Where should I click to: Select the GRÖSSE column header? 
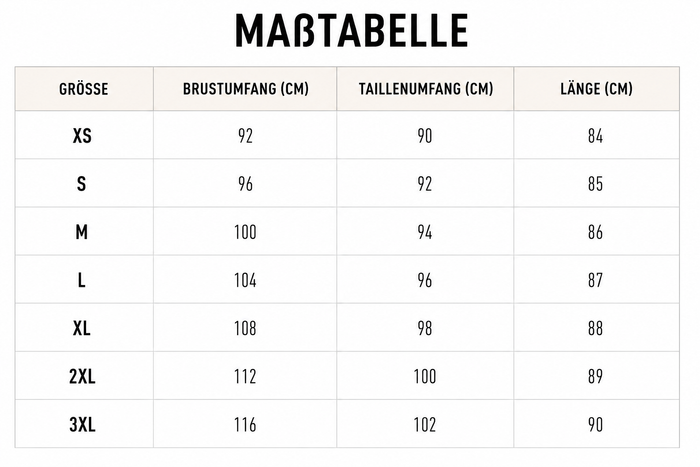click(83, 89)
